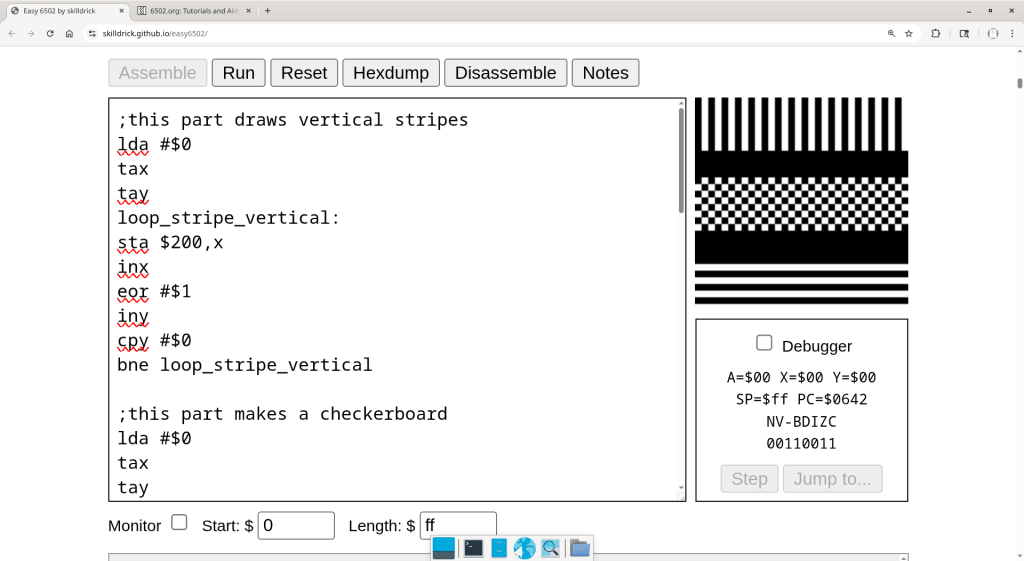
Task: Open the web browser globe dock icon
Action: 524,548
